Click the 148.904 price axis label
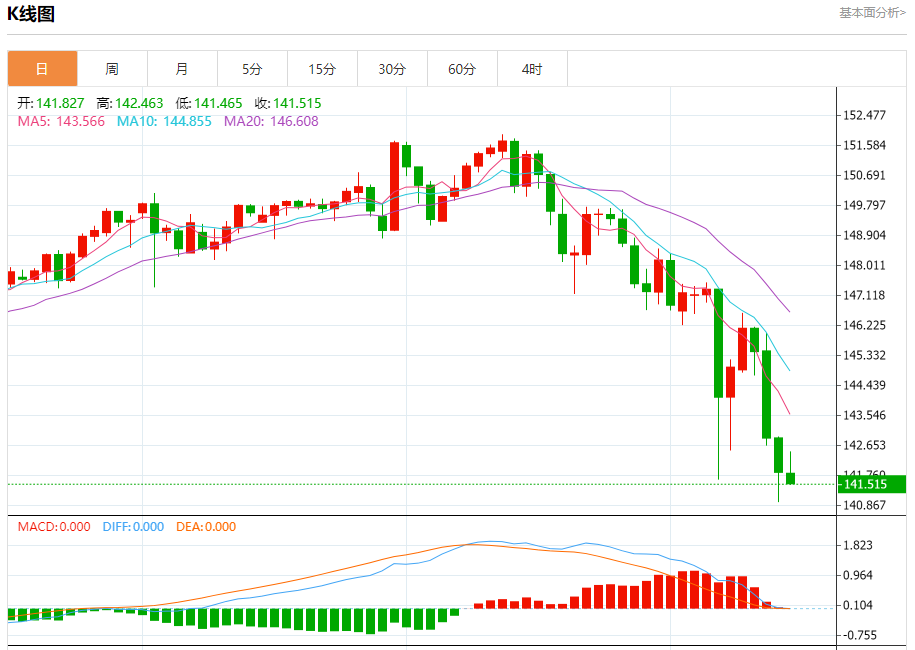This screenshot has width=915, height=650. (x=864, y=236)
